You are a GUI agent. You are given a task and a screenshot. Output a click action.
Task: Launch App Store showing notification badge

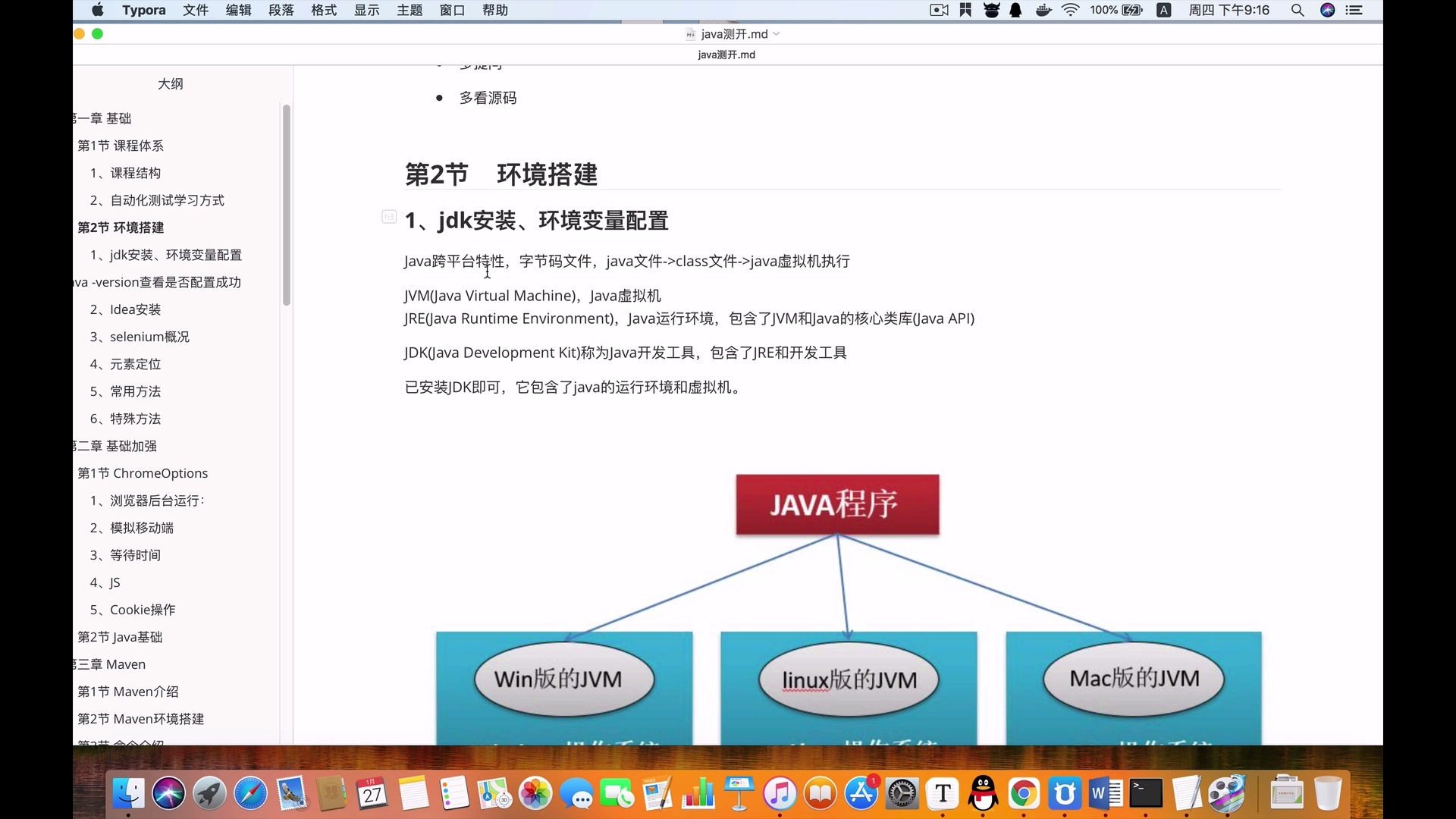point(861,793)
